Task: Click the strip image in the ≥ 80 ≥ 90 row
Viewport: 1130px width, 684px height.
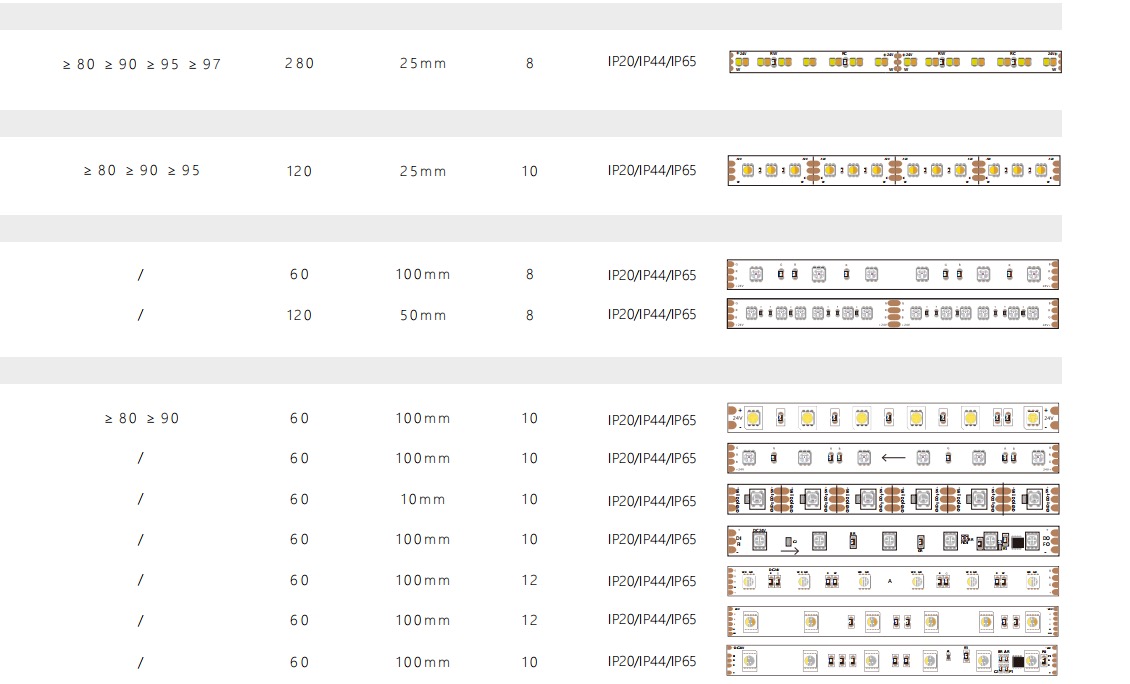Action: [x=892, y=417]
